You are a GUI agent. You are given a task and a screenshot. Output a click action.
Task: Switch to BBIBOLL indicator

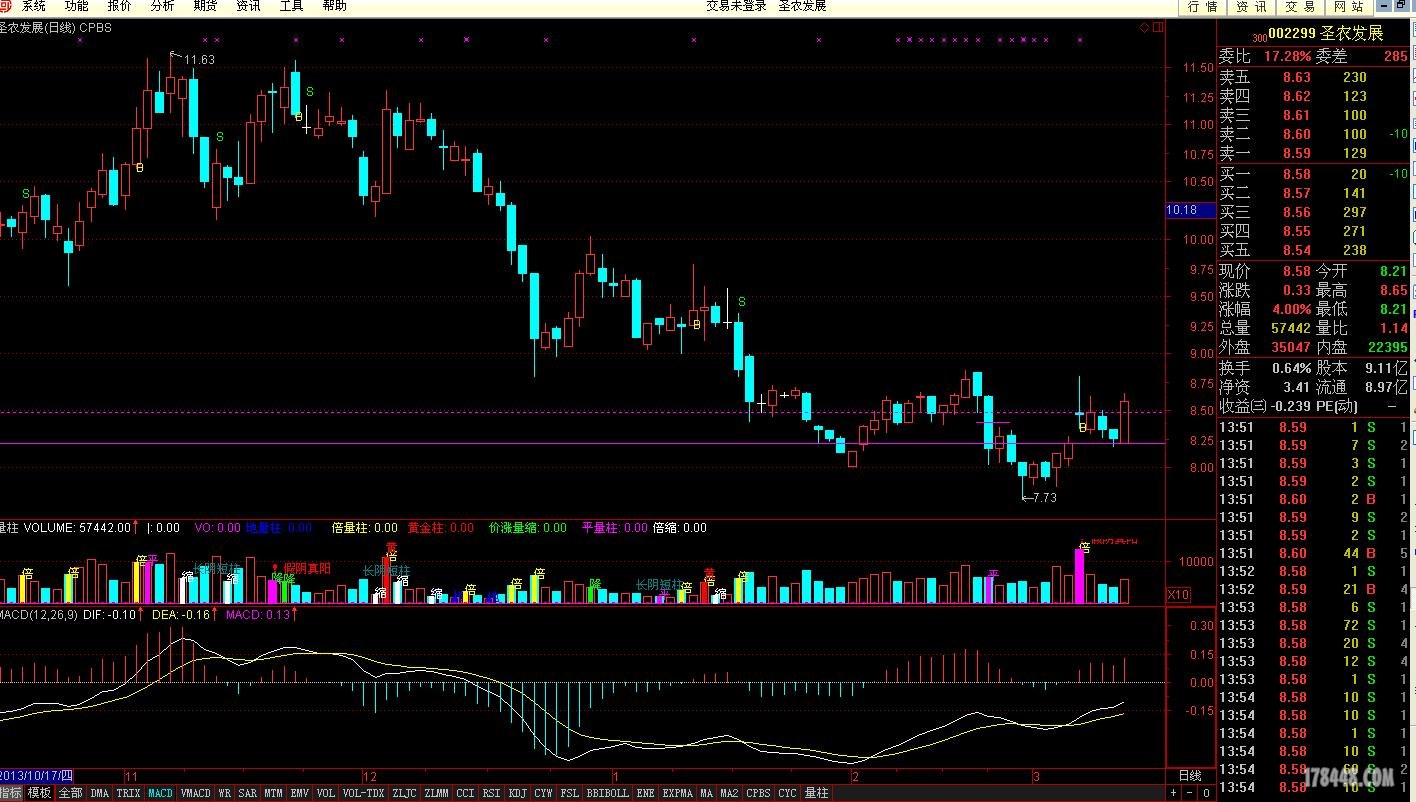pyautogui.click(x=607, y=793)
